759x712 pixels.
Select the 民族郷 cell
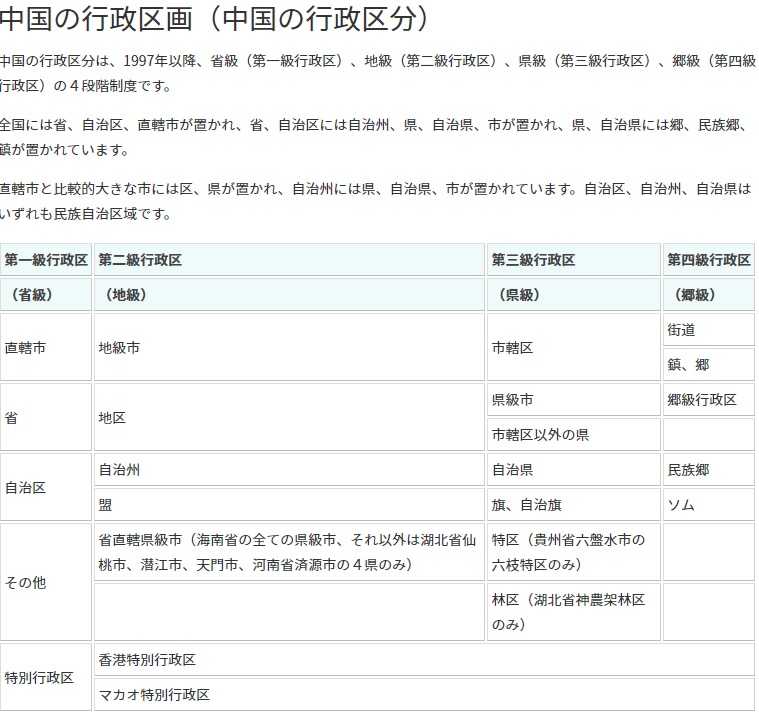click(709, 470)
